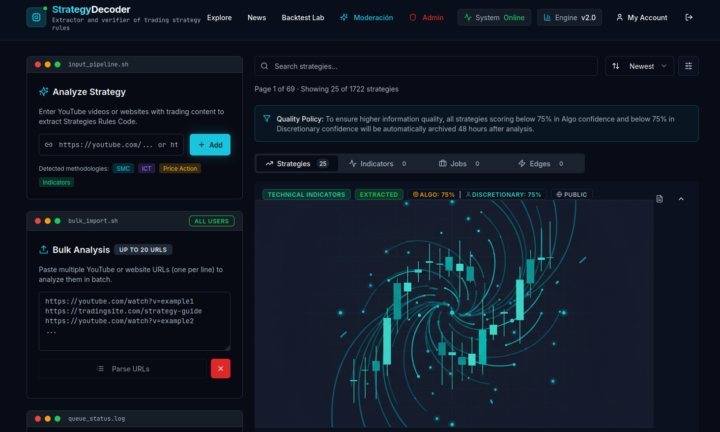Open the Moderación section

(366, 17)
